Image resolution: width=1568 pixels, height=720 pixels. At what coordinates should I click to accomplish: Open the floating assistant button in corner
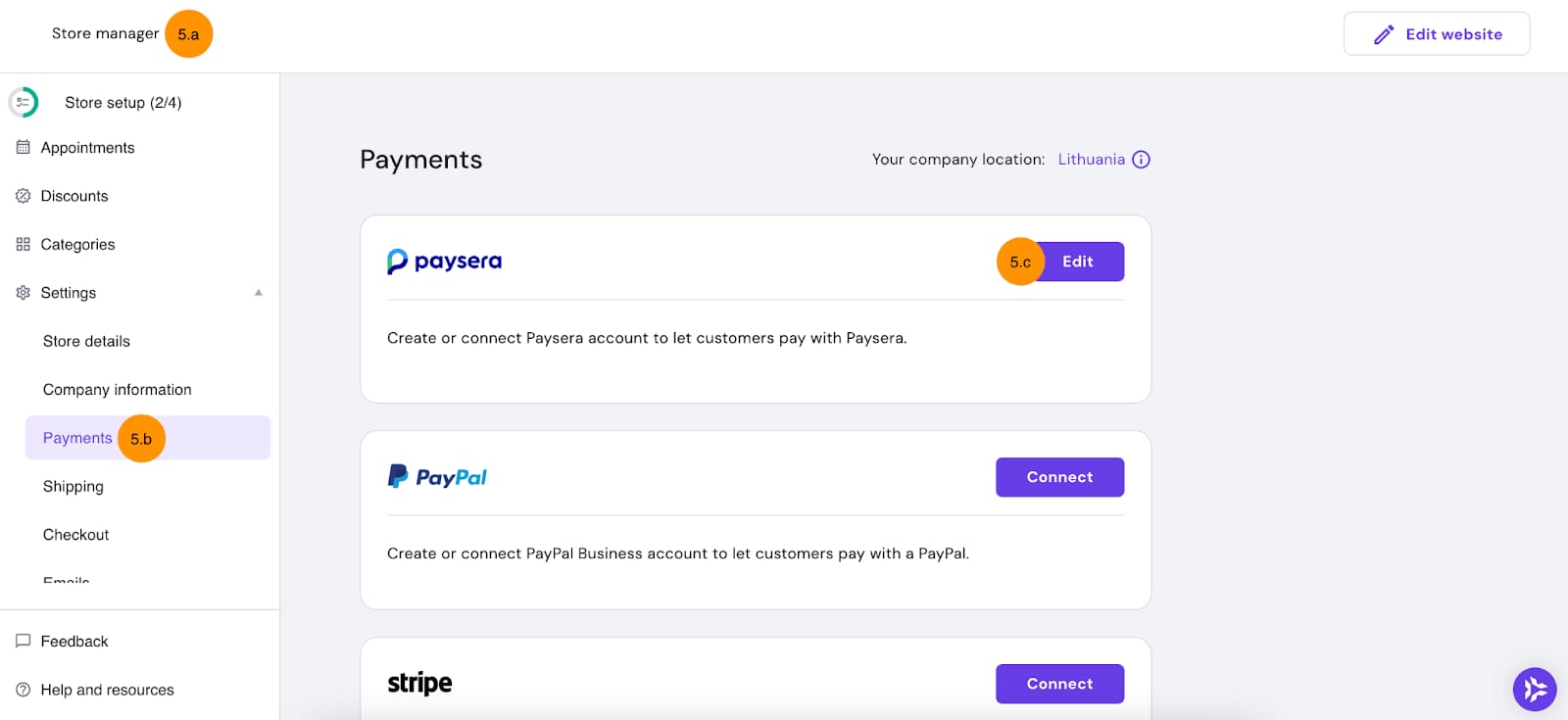click(1535, 690)
